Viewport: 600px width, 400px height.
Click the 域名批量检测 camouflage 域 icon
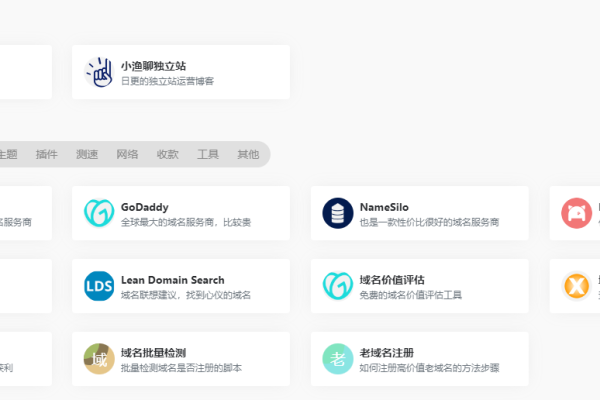coord(99,359)
